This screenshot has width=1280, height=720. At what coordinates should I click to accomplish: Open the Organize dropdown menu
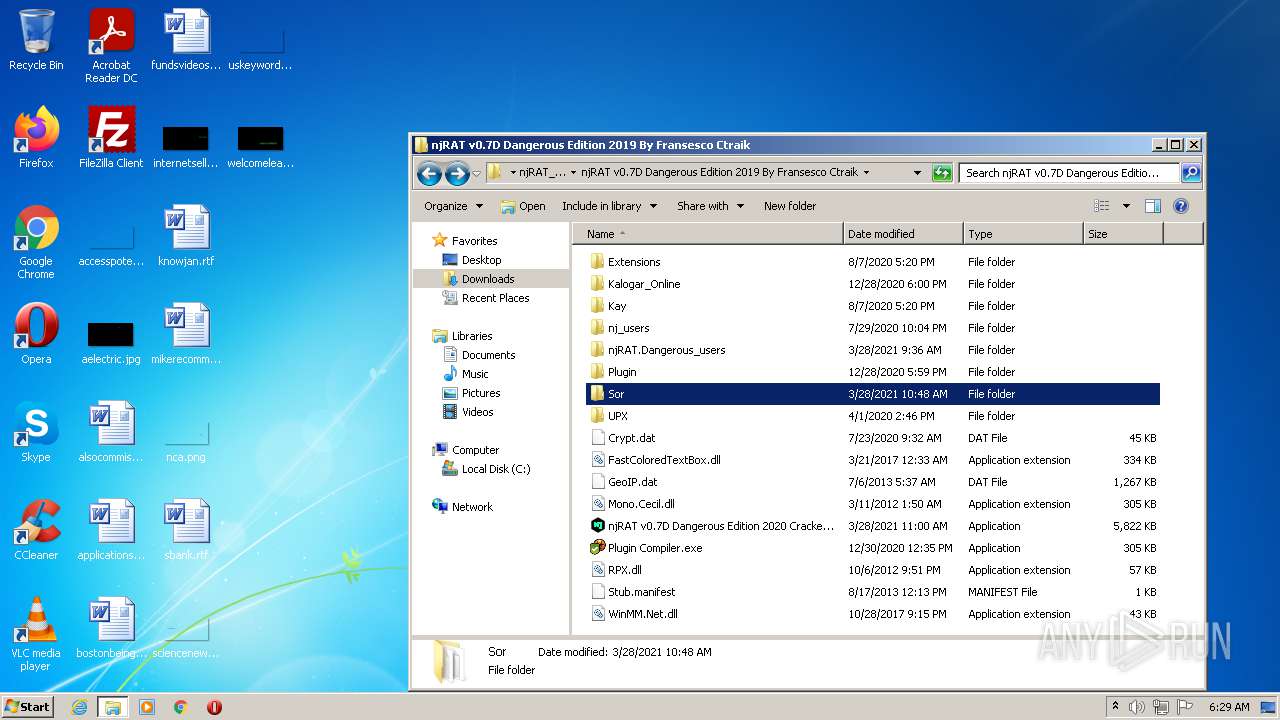[453, 206]
